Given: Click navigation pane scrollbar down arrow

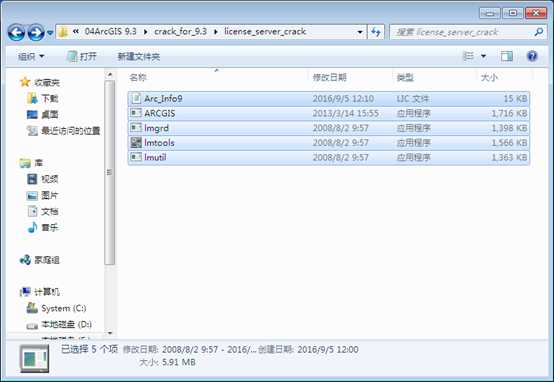Looking at the screenshot, I should tap(110, 333).
